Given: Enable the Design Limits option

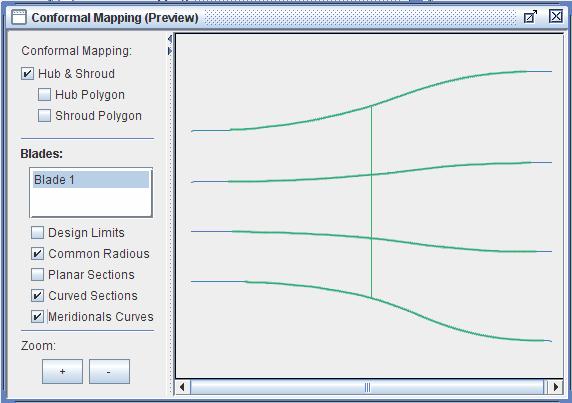Looking at the screenshot, I should (x=37, y=232).
